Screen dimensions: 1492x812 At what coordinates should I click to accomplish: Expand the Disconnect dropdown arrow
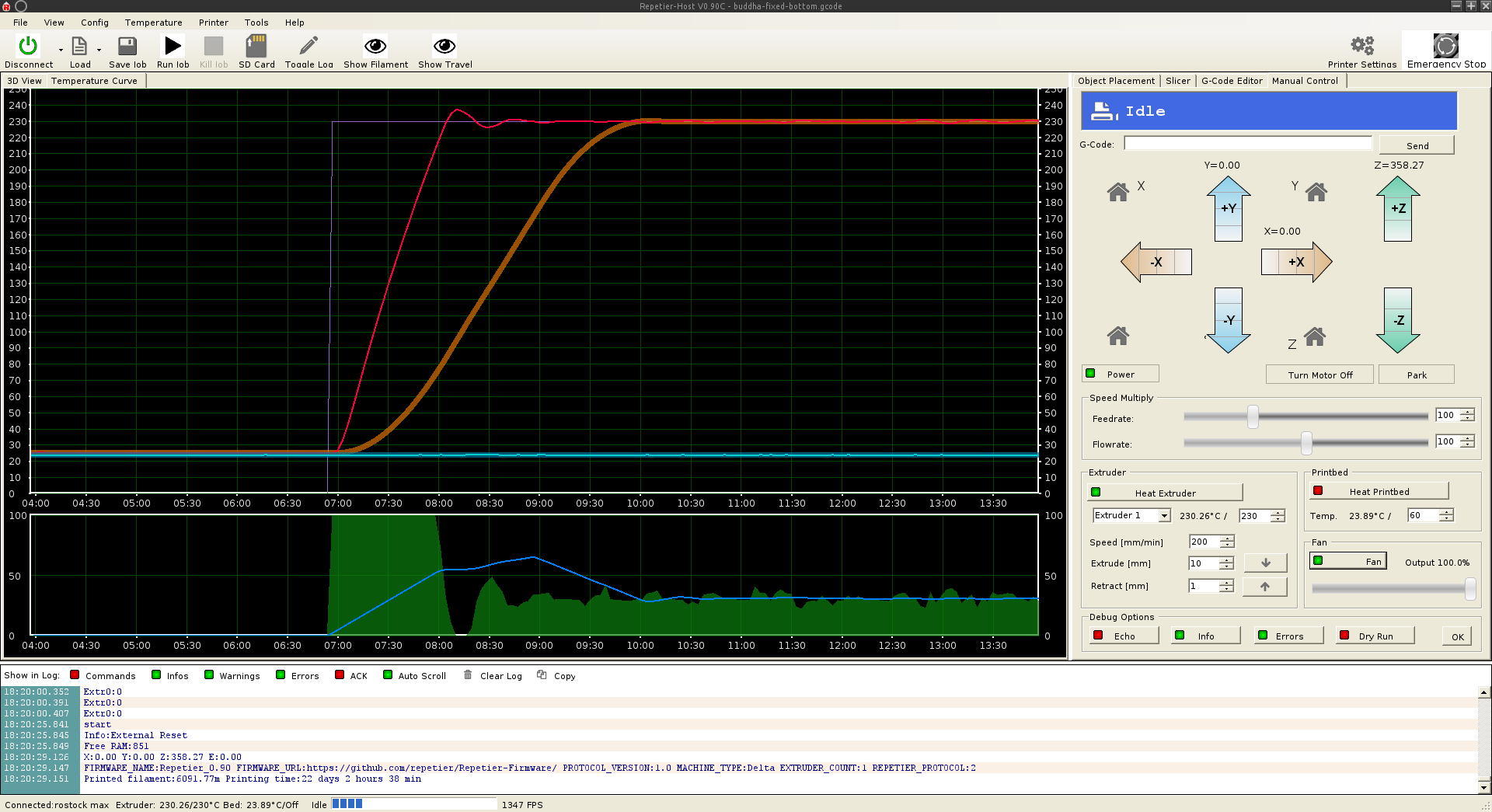coord(61,51)
